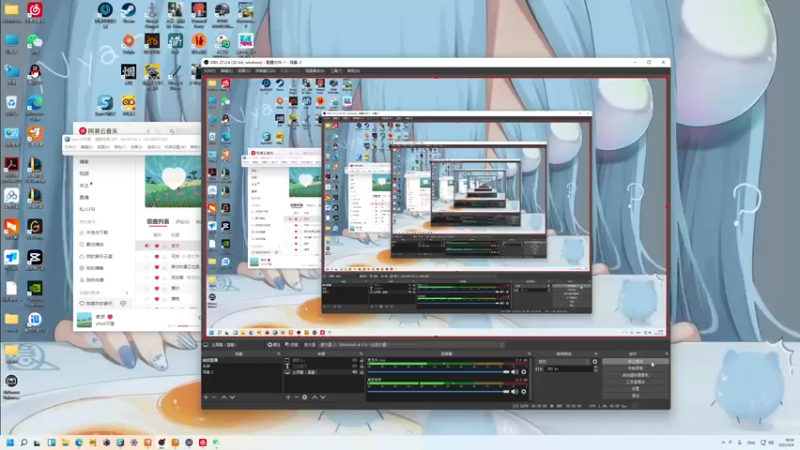Click the now-playing album thumbnail in NetEase
The width and height of the screenshot is (800, 450).
(x=84, y=320)
